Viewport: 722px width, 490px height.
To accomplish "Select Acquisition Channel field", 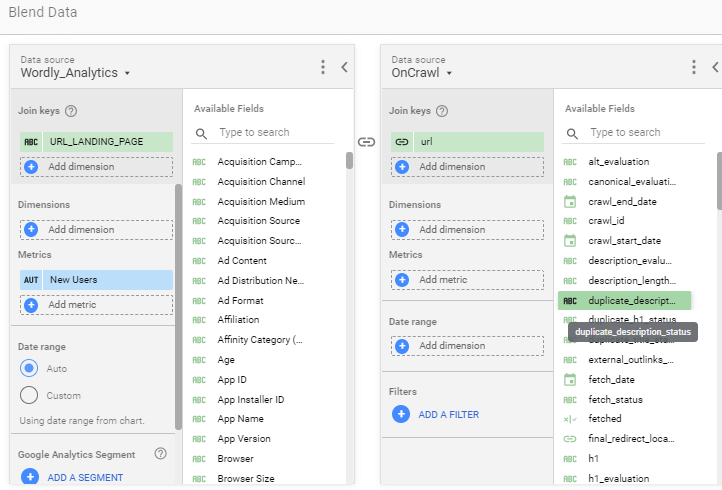I will point(261,182).
